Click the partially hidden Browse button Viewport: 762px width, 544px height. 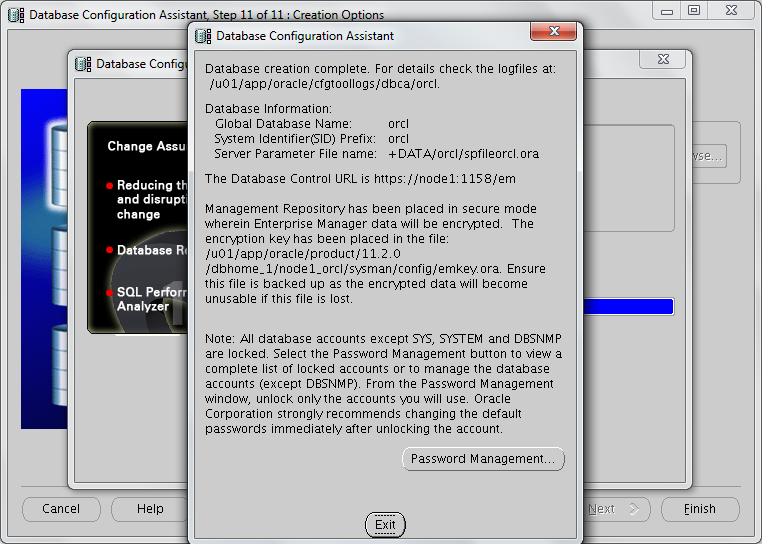click(709, 156)
